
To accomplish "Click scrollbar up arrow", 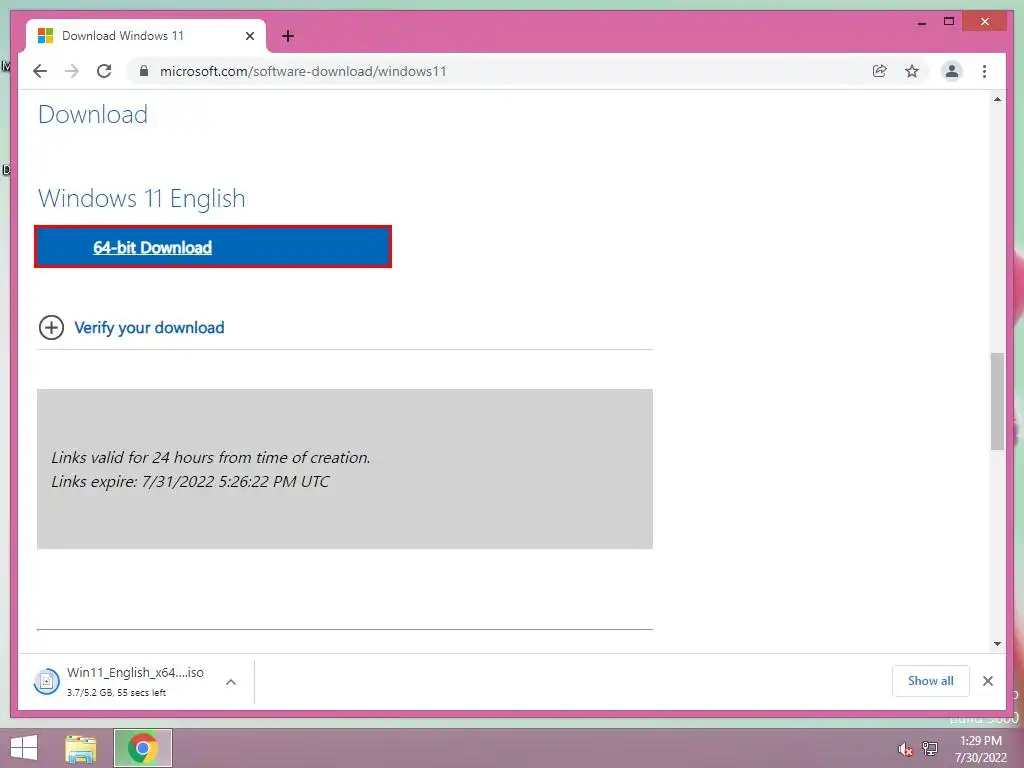I will coord(997,100).
